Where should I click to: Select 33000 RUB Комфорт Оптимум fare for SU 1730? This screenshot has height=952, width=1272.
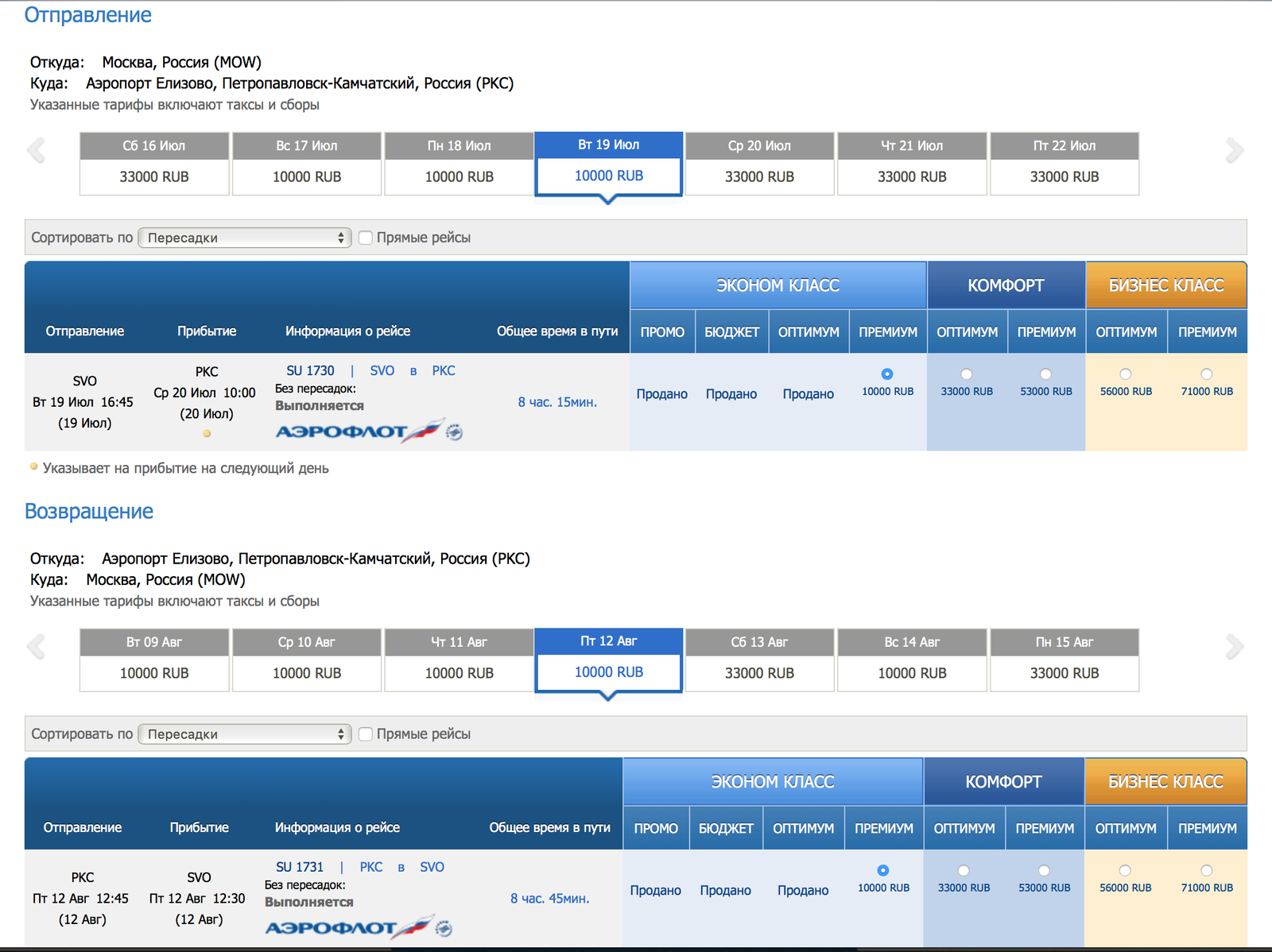pos(966,374)
